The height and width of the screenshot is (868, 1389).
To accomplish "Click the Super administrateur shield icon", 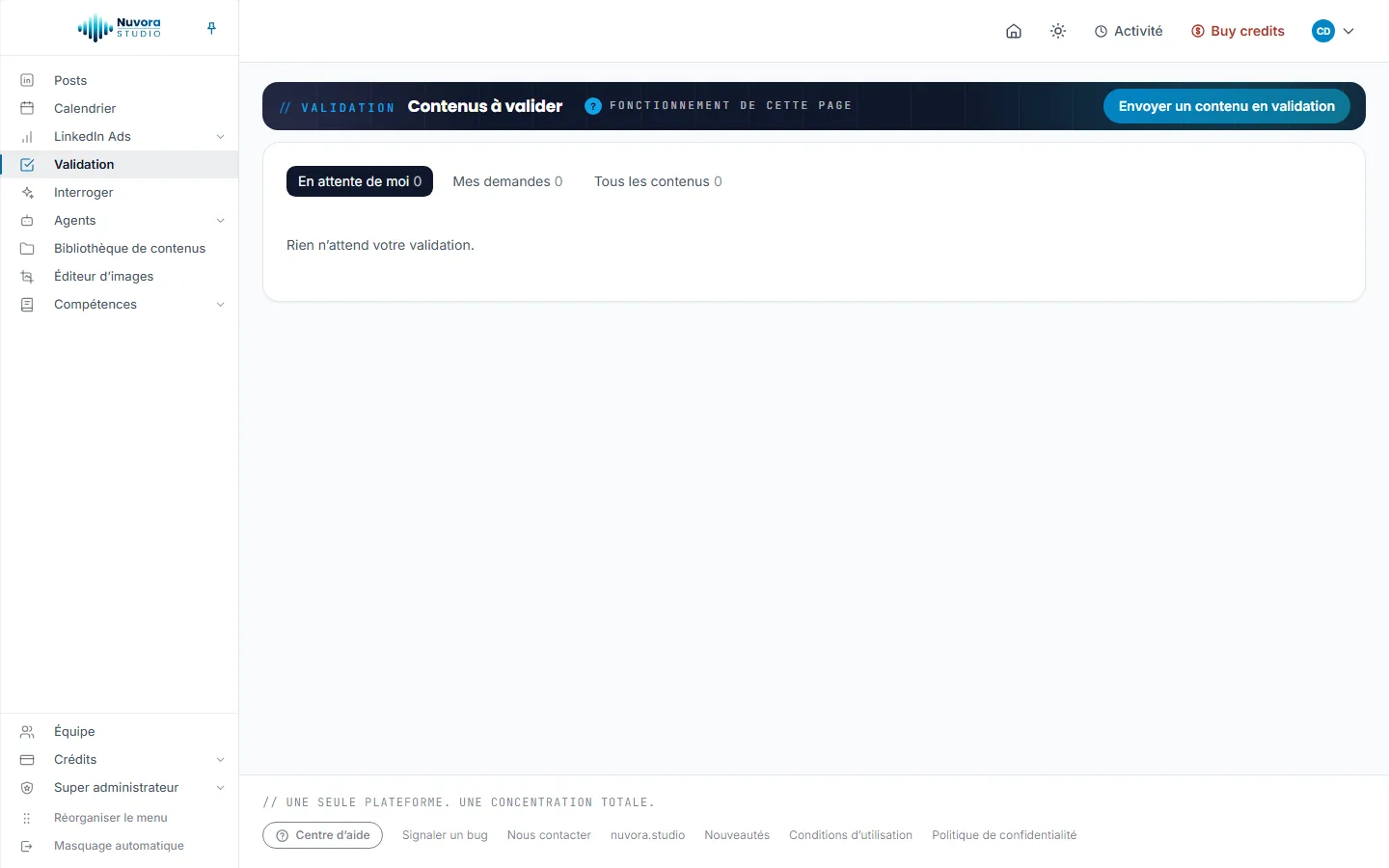I will click(x=27, y=787).
